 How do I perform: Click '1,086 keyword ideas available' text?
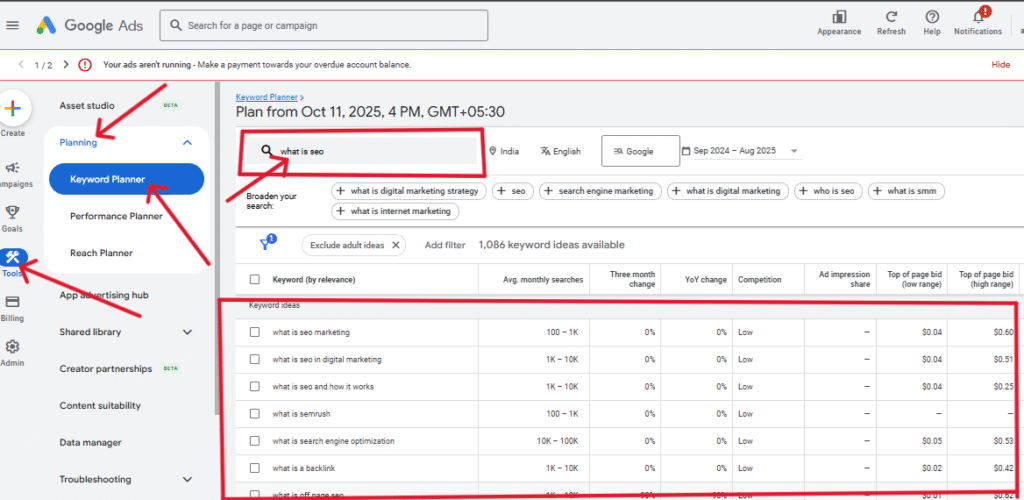click(551, 245)
